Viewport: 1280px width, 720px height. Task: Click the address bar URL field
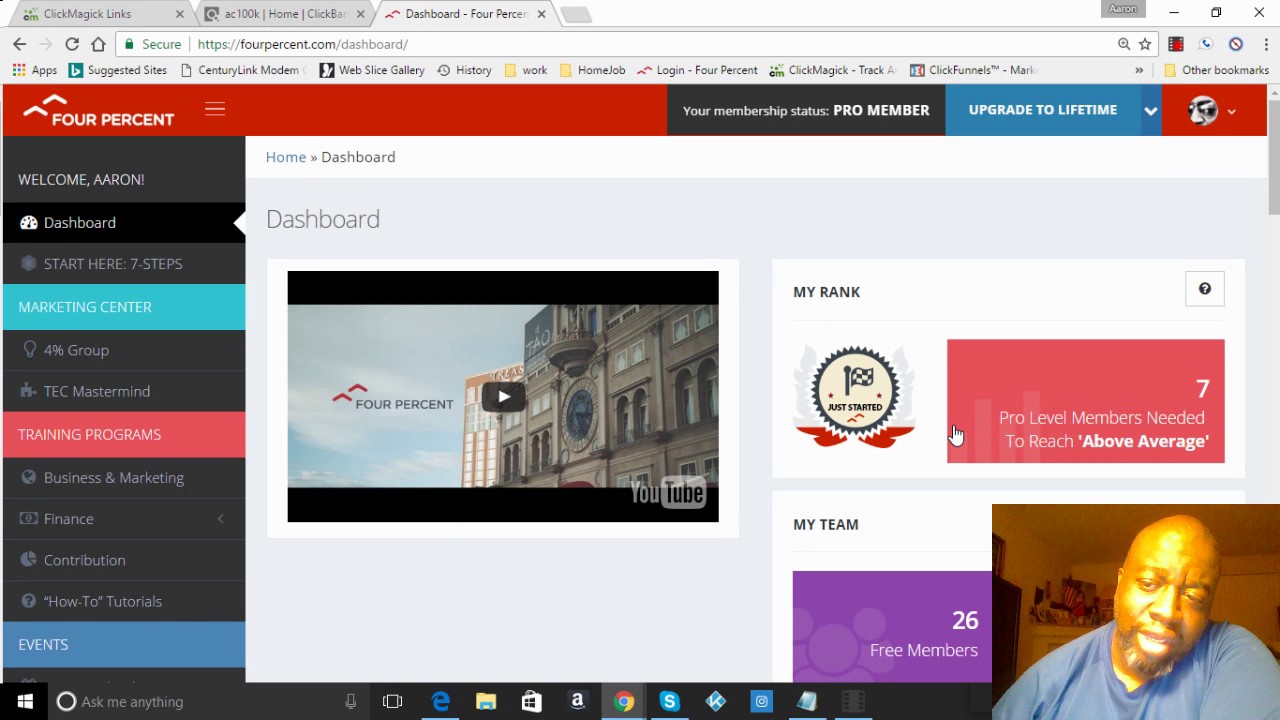click(x=635, y=44)
